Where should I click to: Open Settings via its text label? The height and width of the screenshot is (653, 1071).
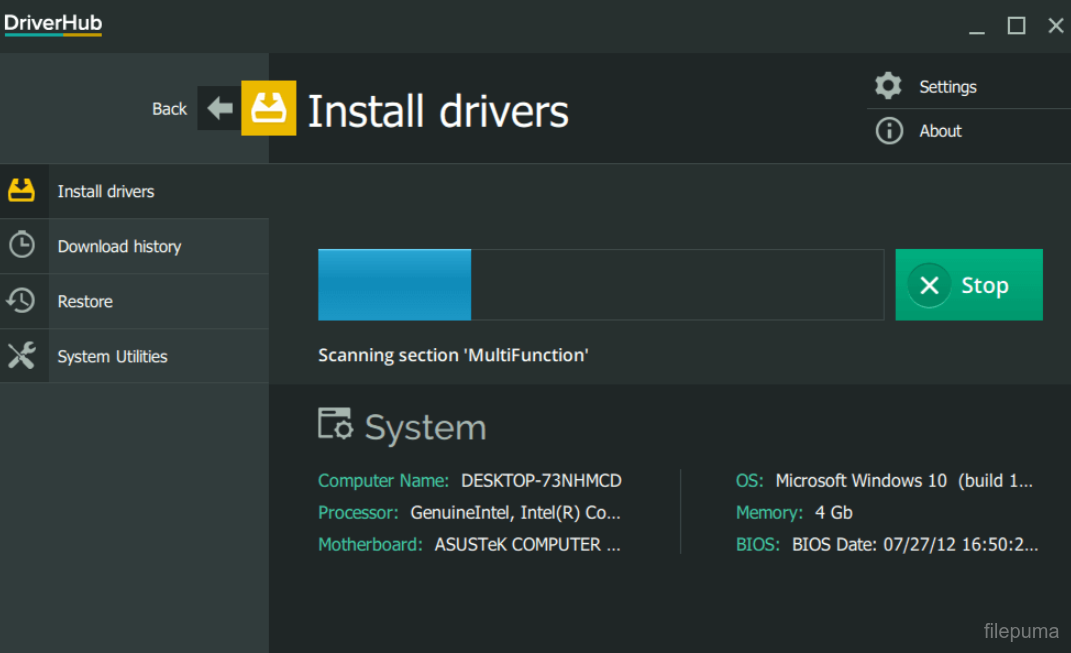coord(947,87)
